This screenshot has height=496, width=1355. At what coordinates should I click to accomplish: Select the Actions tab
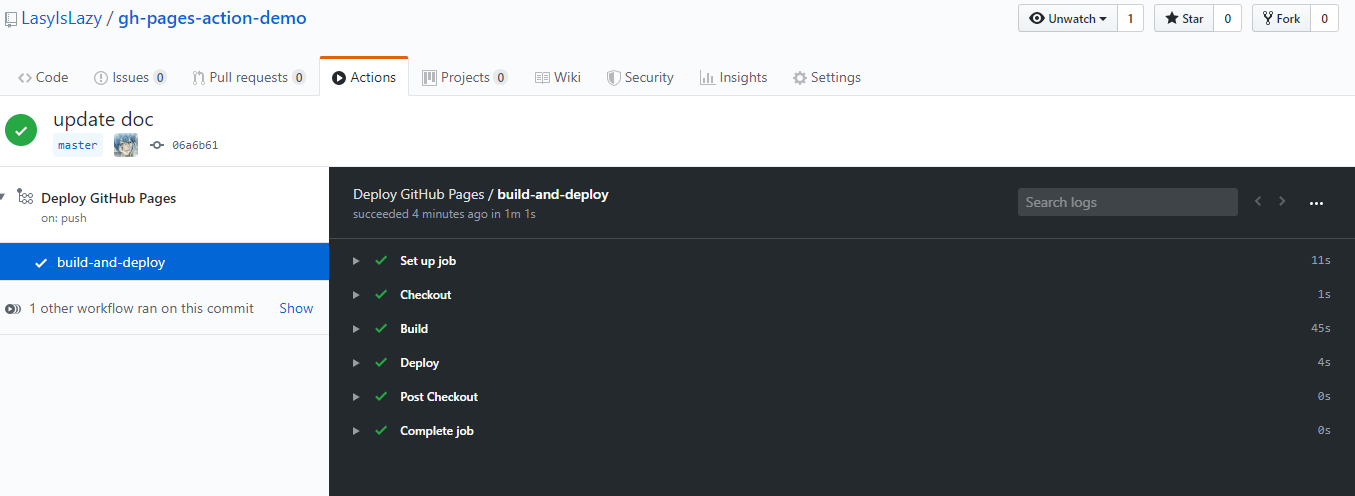[364, 77]
